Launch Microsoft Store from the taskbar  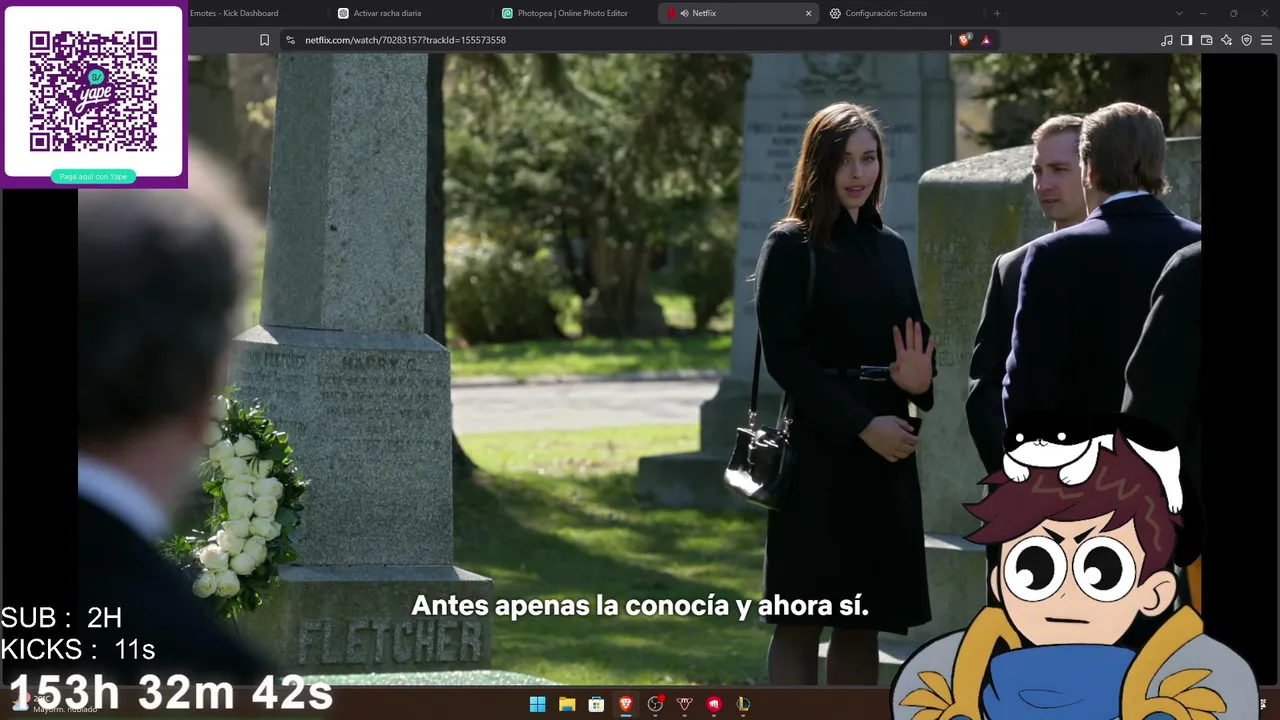tap(596, 704)
